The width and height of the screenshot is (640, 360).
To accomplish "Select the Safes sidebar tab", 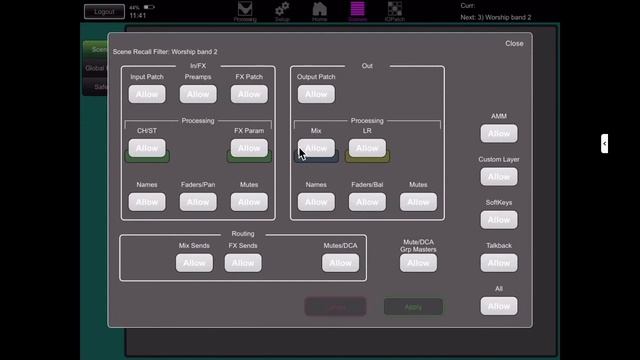I will [x=96, y=87].
